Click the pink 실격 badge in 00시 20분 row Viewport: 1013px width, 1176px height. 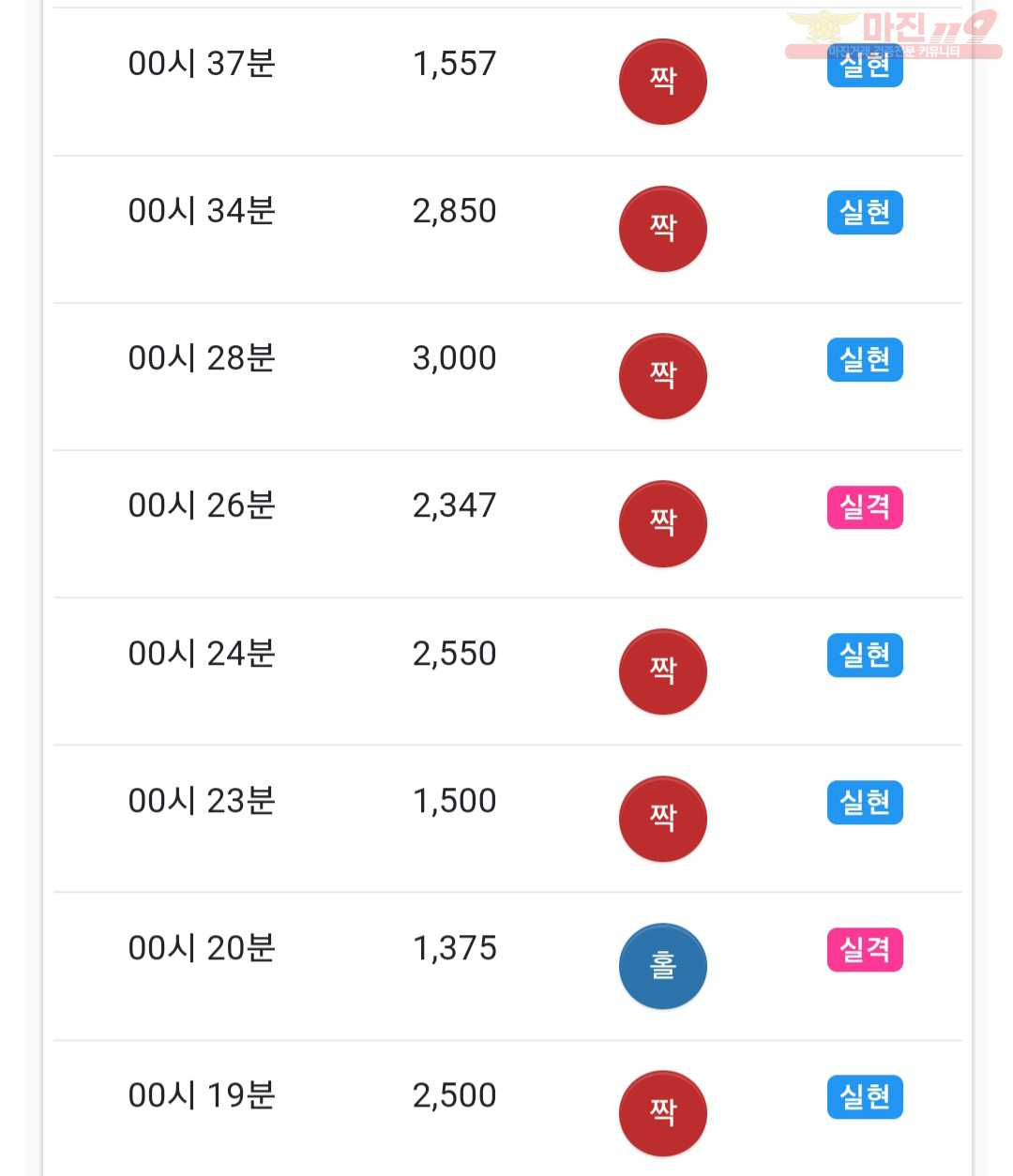[865, 949]
